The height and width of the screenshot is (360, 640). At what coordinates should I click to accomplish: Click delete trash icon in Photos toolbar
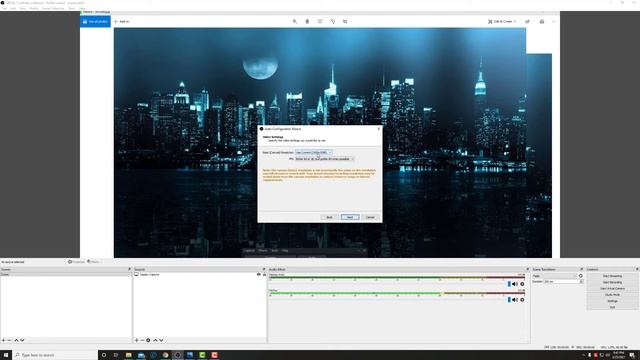307,21
